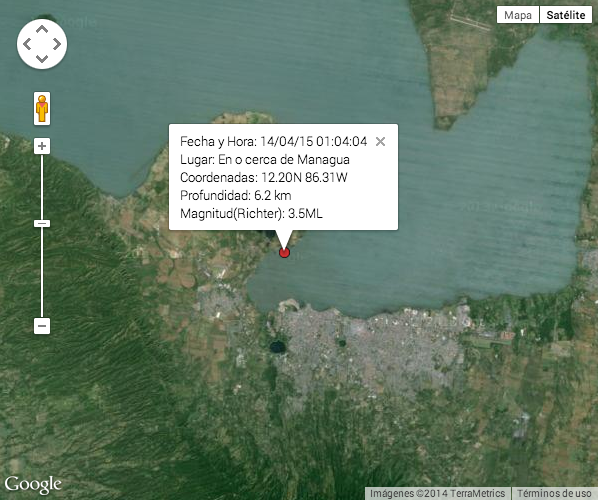Click the red earthquake marker
This screenshot has height=501, width=598.
[284, 252]
